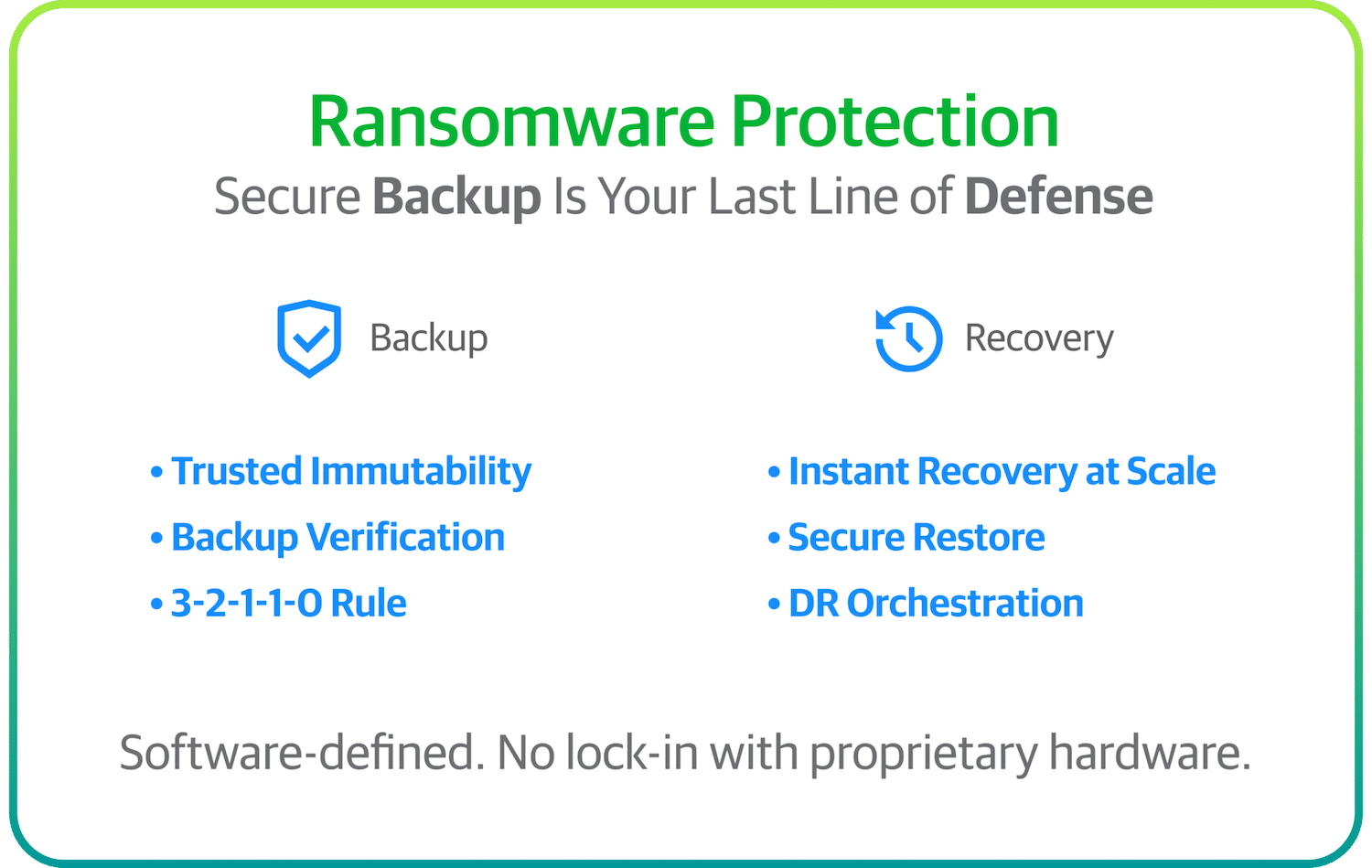1372x868 pixels.
Task: Click the bold word Backup in subtitle
Action: coord(456,198)
